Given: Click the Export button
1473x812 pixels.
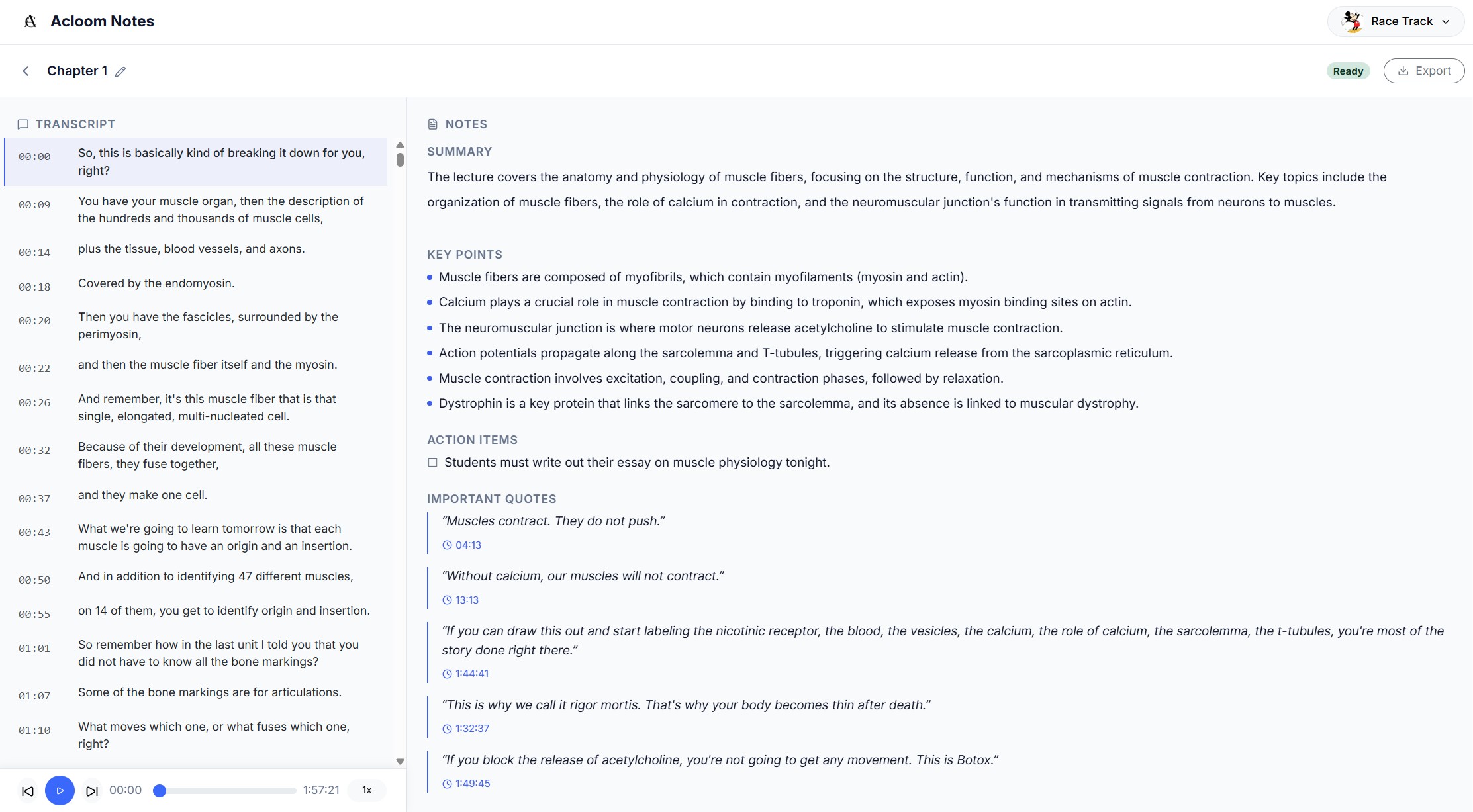Looking at the screenshot, I should (1424, 71).
